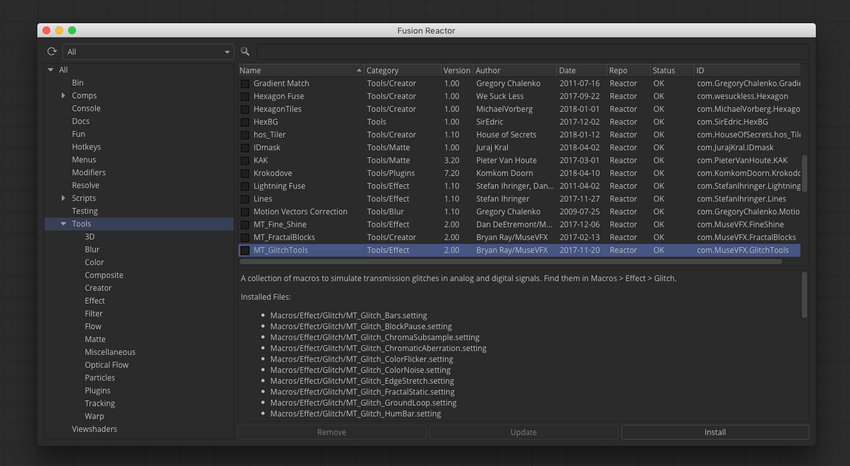The height and width of the screenshot is (466, 850).
Task: Select the Fun category
Action: point(79,134)
